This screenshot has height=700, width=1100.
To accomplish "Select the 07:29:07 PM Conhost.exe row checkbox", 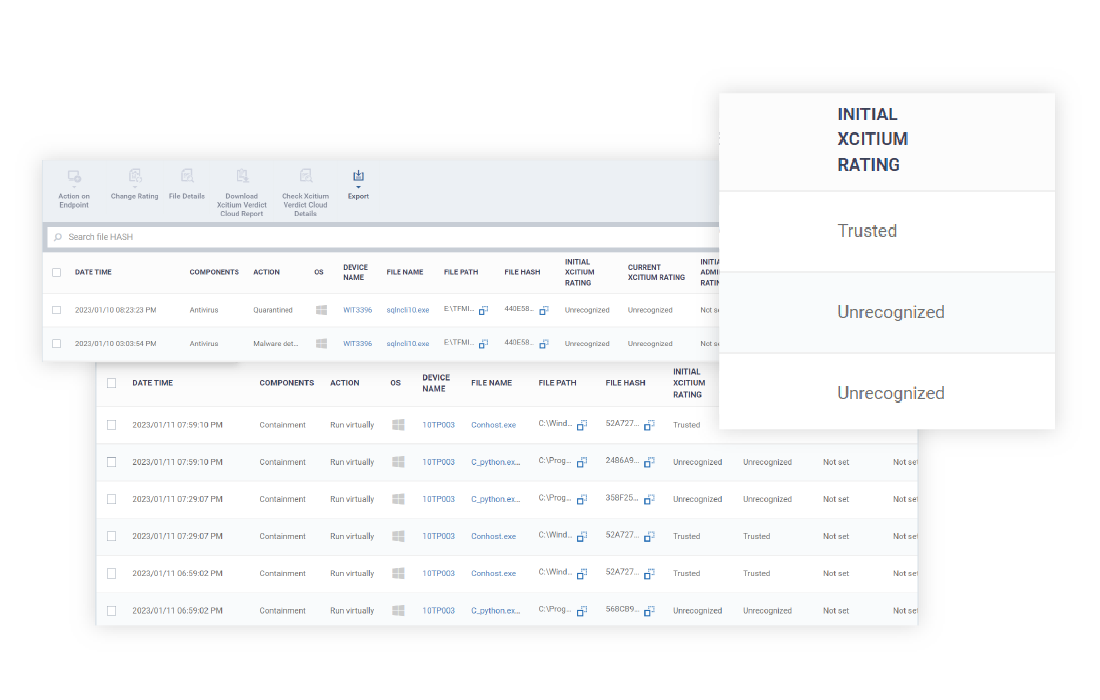I will 112,537.
